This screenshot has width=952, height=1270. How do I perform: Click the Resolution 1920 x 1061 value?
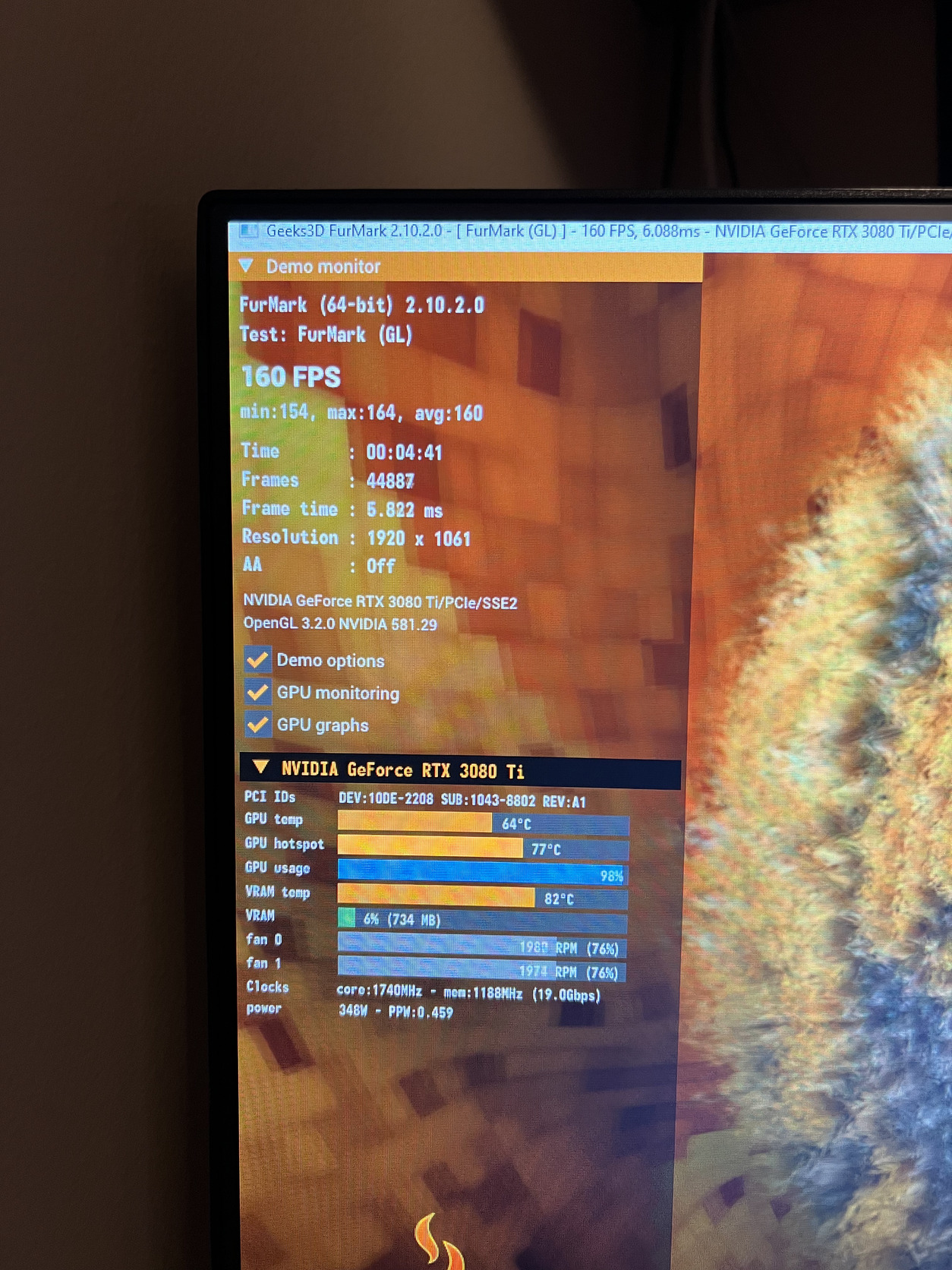[x=419, y=539]
